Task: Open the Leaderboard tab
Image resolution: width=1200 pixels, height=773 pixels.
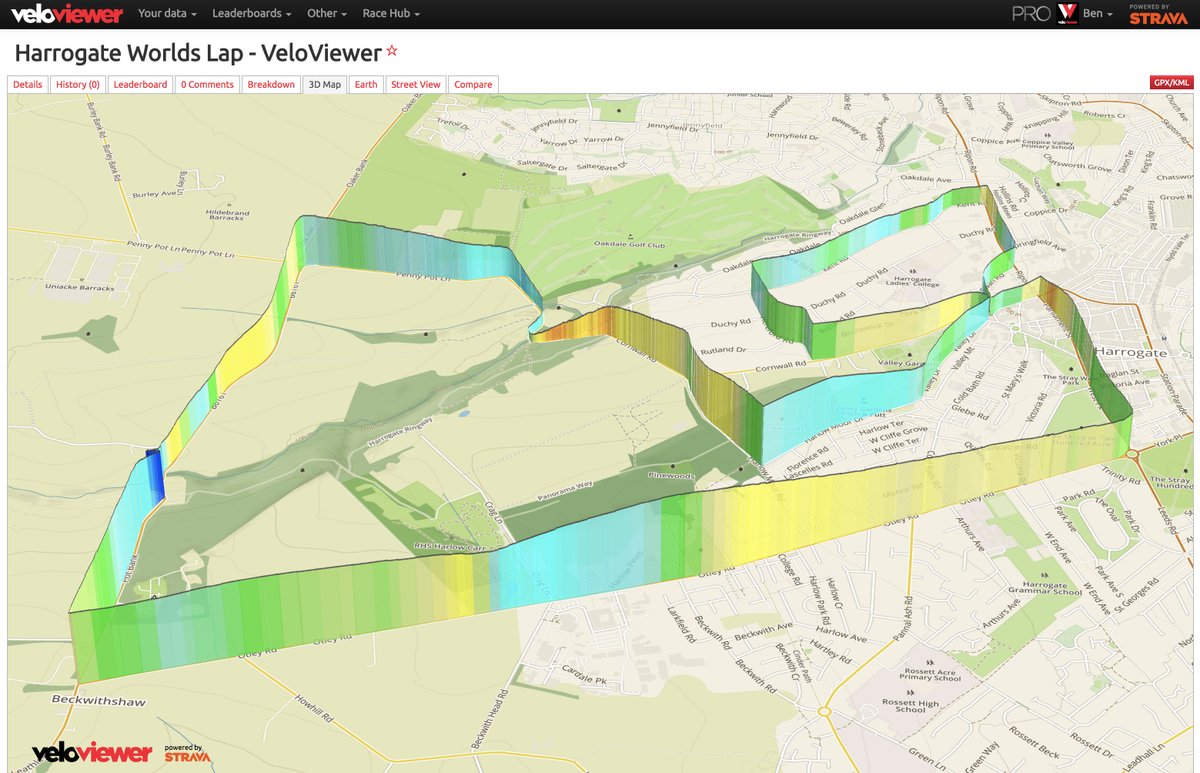Action: 140,85
